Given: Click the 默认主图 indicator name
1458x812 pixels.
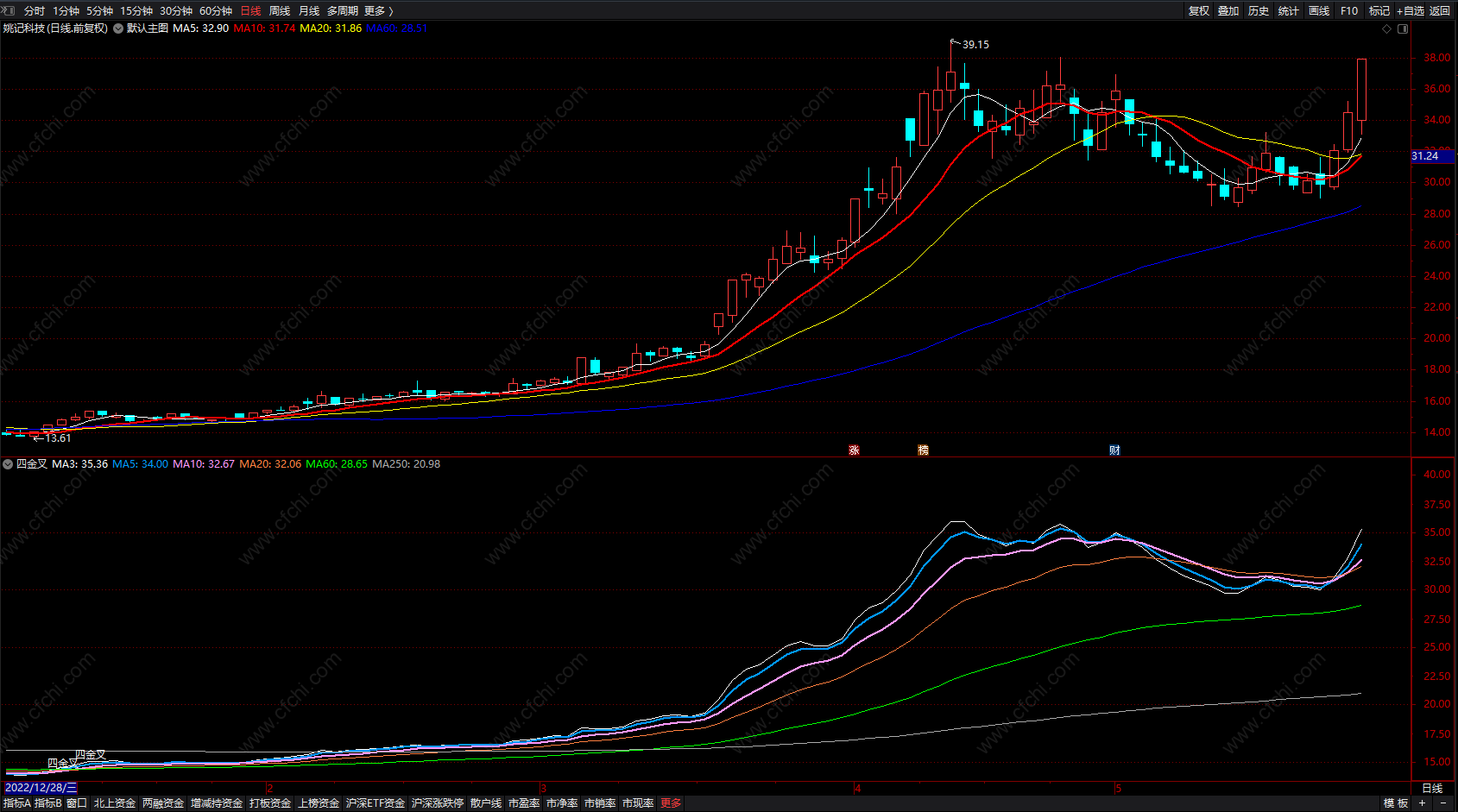Looking at the screenshot, I should 148,28.
